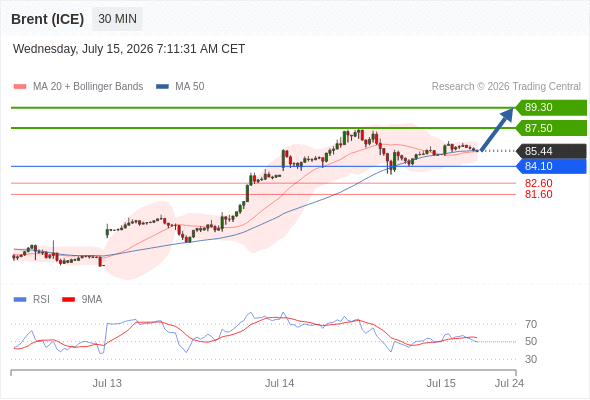Click the 9MA legend label
The height and width of the screenshot is (400, 590).
point(92,300)
